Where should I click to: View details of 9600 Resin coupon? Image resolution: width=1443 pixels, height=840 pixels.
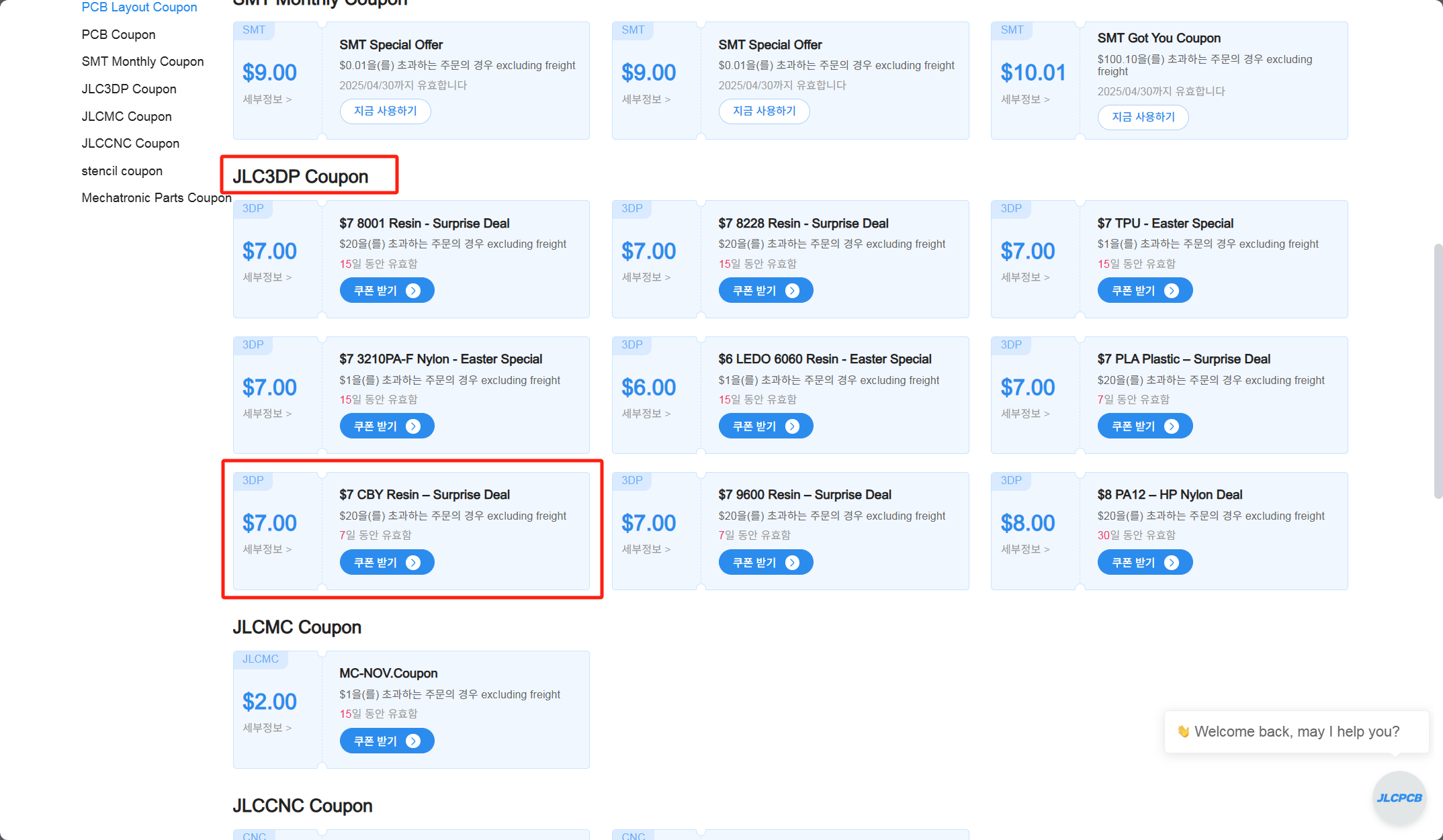pyautogui.click(x=646, y=549)
